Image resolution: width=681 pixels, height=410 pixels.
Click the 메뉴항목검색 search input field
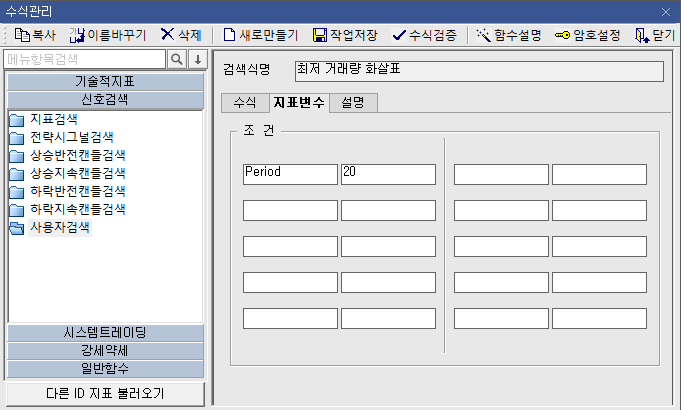[85, 59]
